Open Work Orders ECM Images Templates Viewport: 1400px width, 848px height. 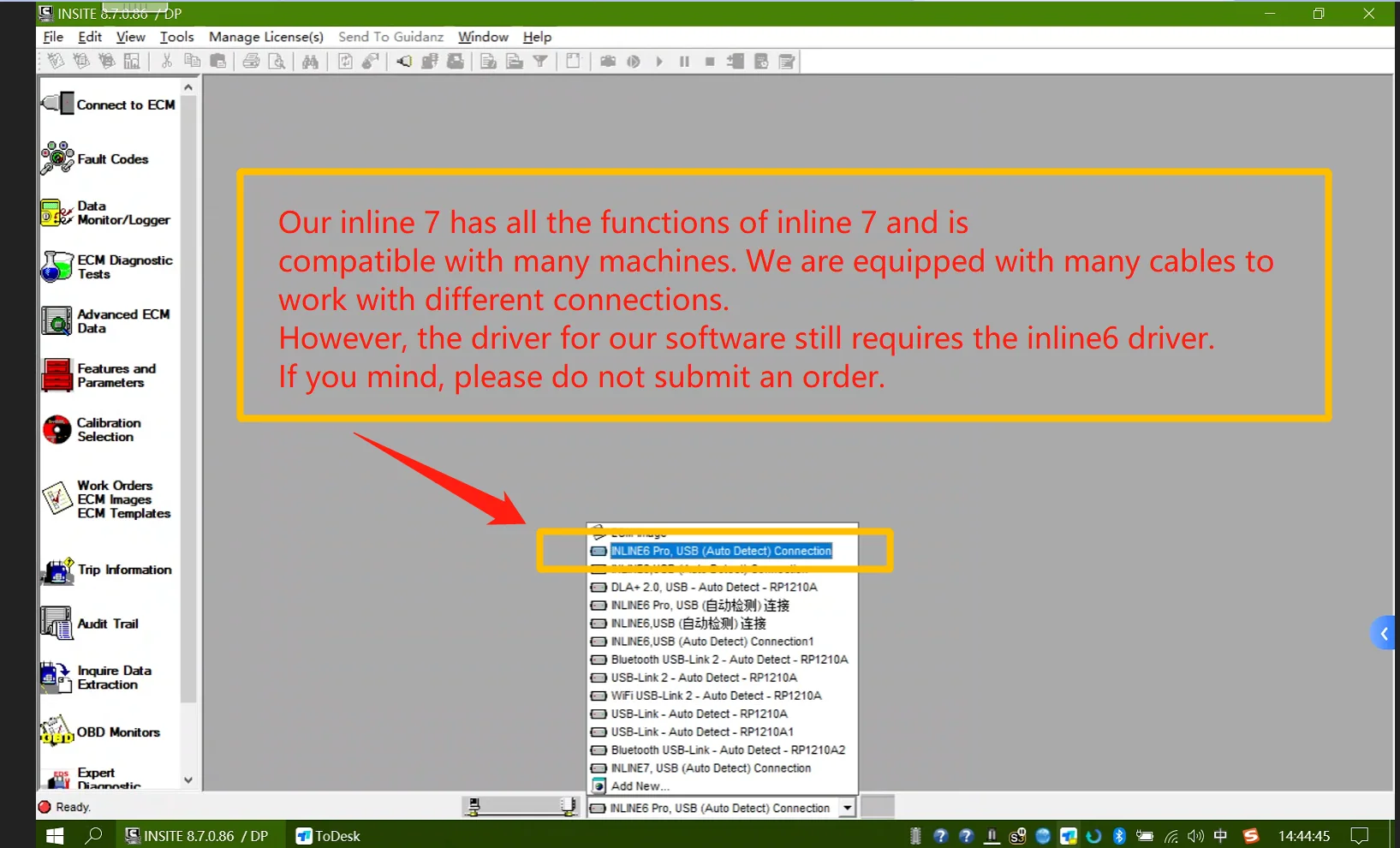tap(106, 499)
